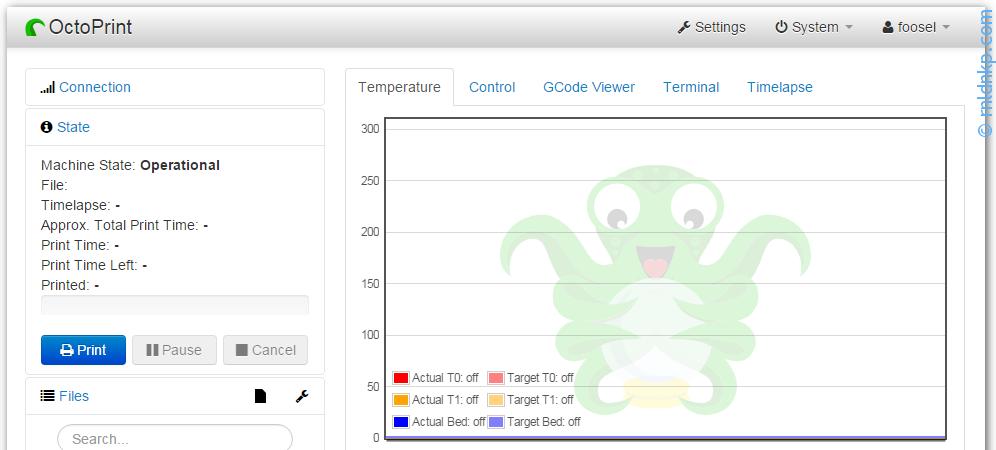Image resolution: width=996 pixels, height=450 pixels.
Task: Click the file Search input field
Action: tap(175, 439)
